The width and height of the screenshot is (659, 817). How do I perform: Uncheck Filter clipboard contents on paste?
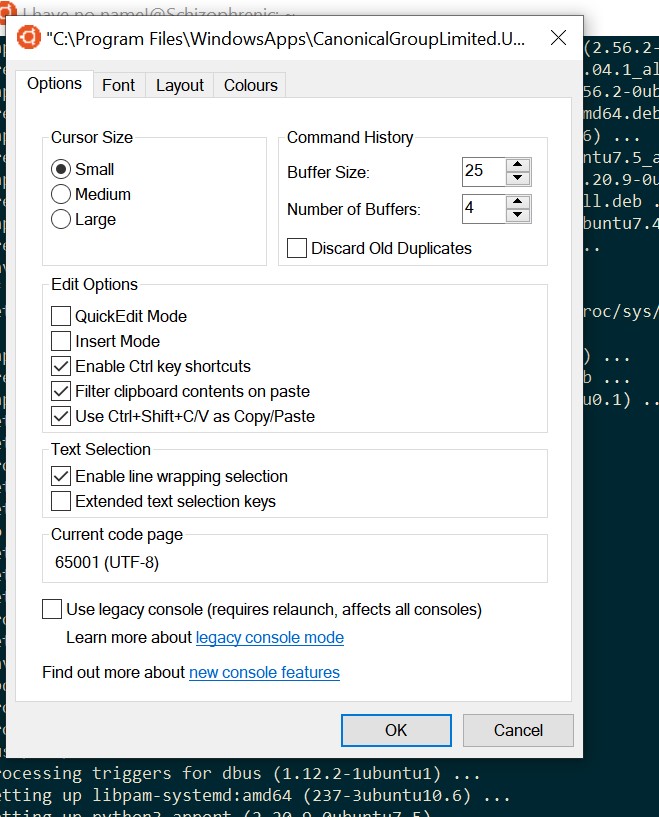pos(61,391)
